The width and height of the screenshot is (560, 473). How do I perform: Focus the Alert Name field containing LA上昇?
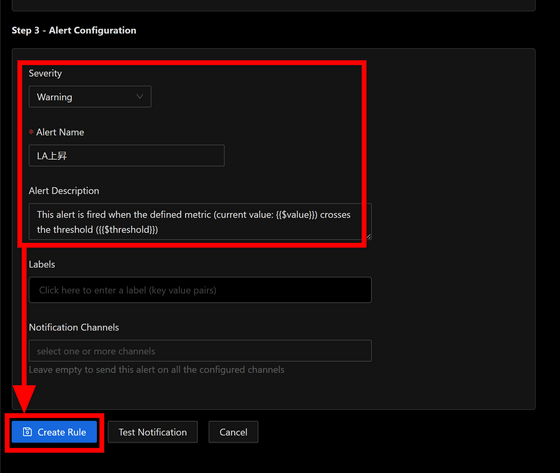click(126, 155)
